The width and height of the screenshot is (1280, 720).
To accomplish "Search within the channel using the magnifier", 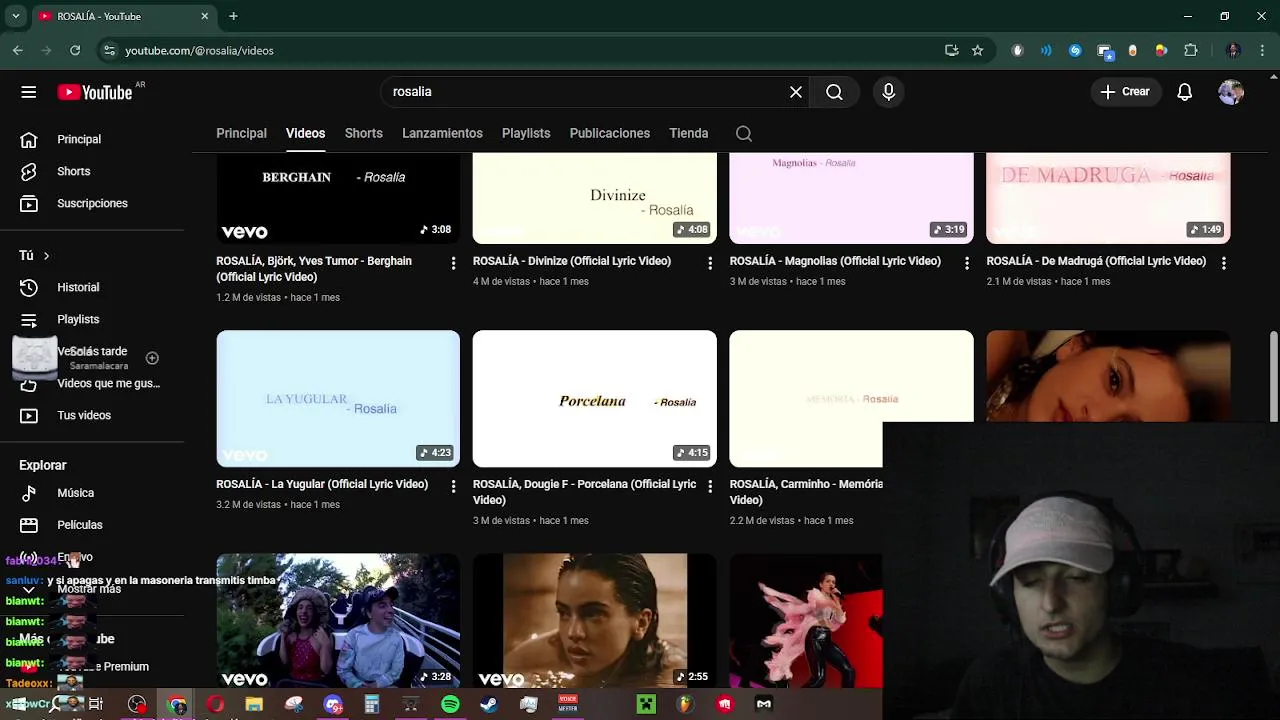I will (x=744, y=133).
